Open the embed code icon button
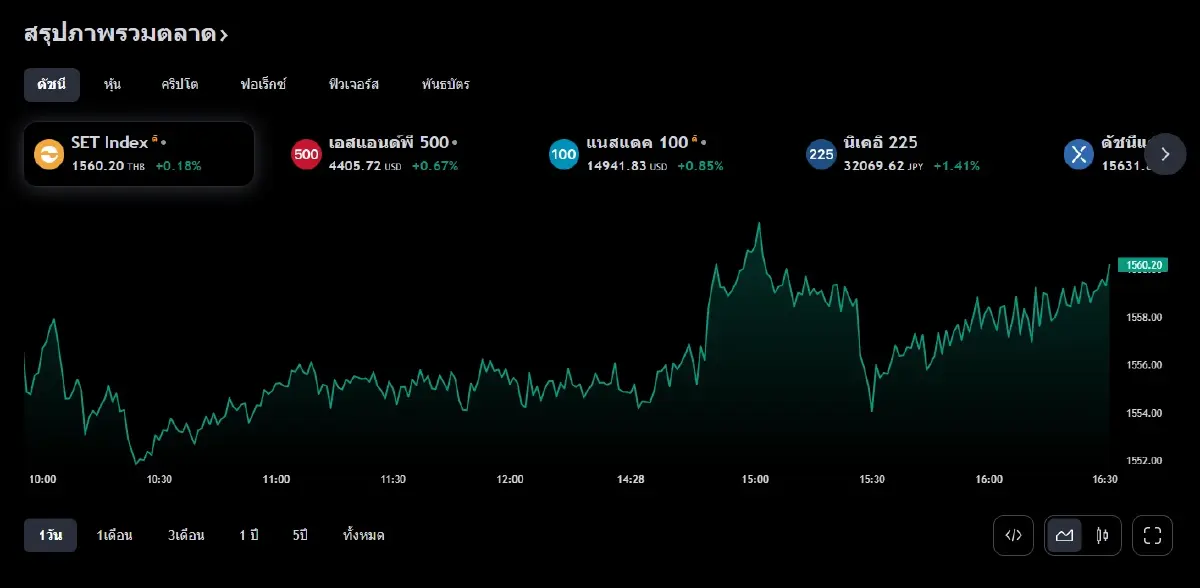 pyautogui.click(x=1013, y=535)
